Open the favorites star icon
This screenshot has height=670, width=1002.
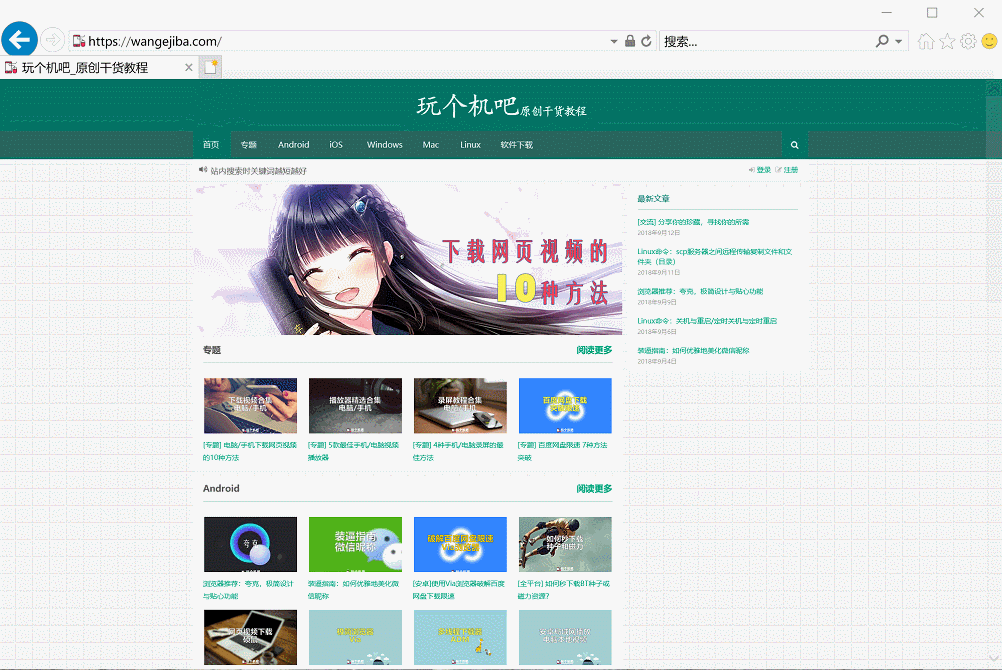click(x=947, y=41)
